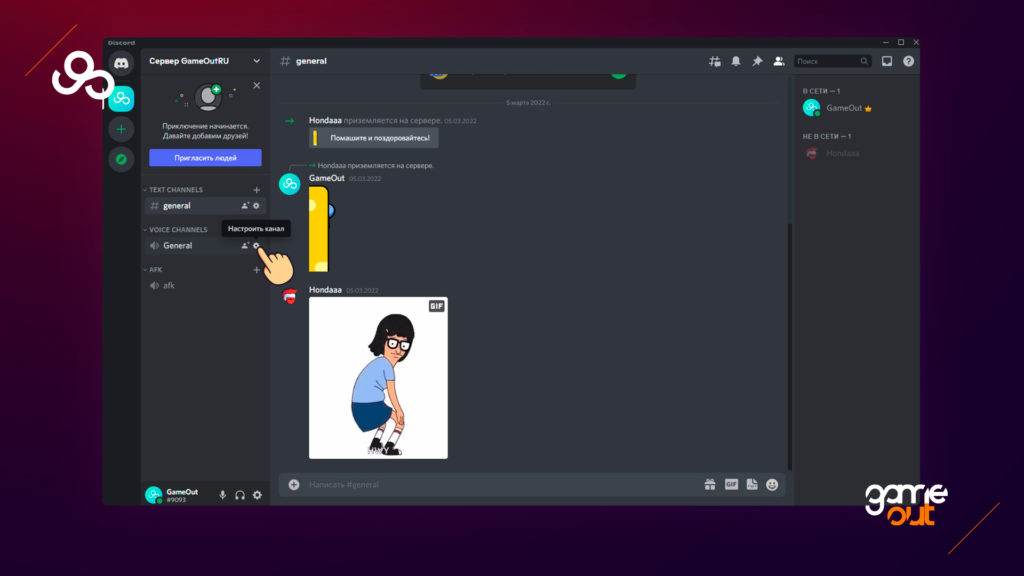Select the afk voice channel

169,285
